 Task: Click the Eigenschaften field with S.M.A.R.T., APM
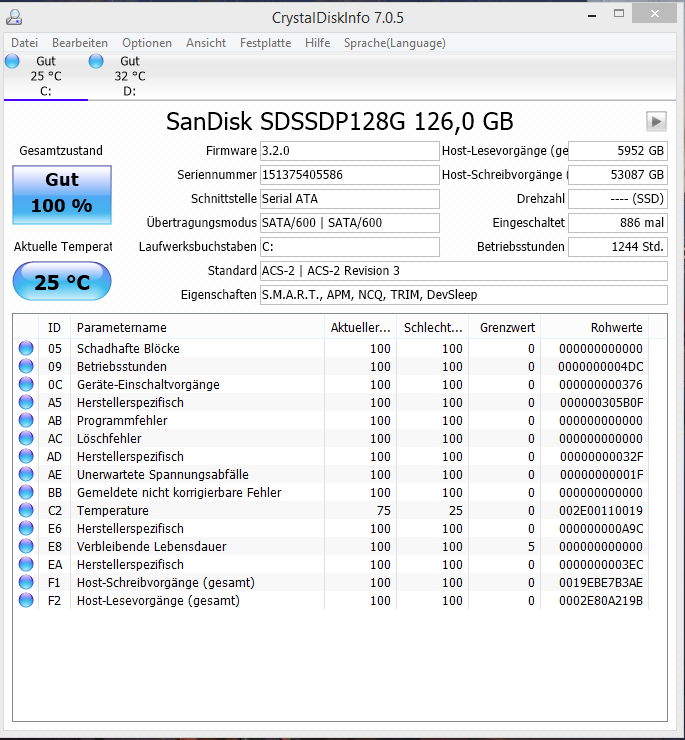(x=464, y=295)
